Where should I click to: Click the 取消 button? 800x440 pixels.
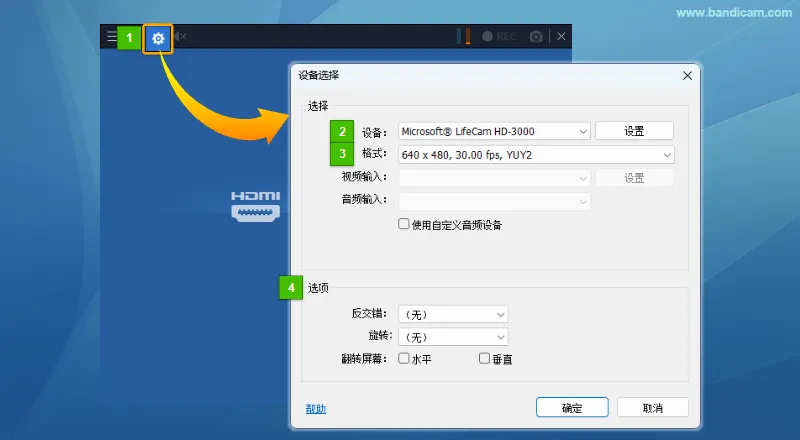pos(653,407)
